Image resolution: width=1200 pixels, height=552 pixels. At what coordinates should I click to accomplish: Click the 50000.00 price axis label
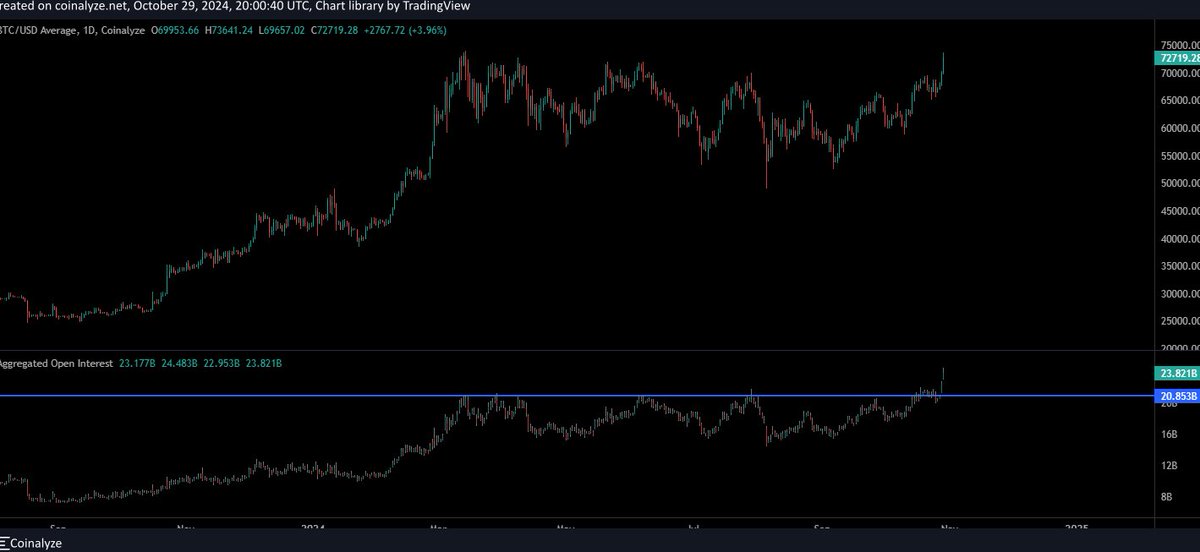point(1180,184)
